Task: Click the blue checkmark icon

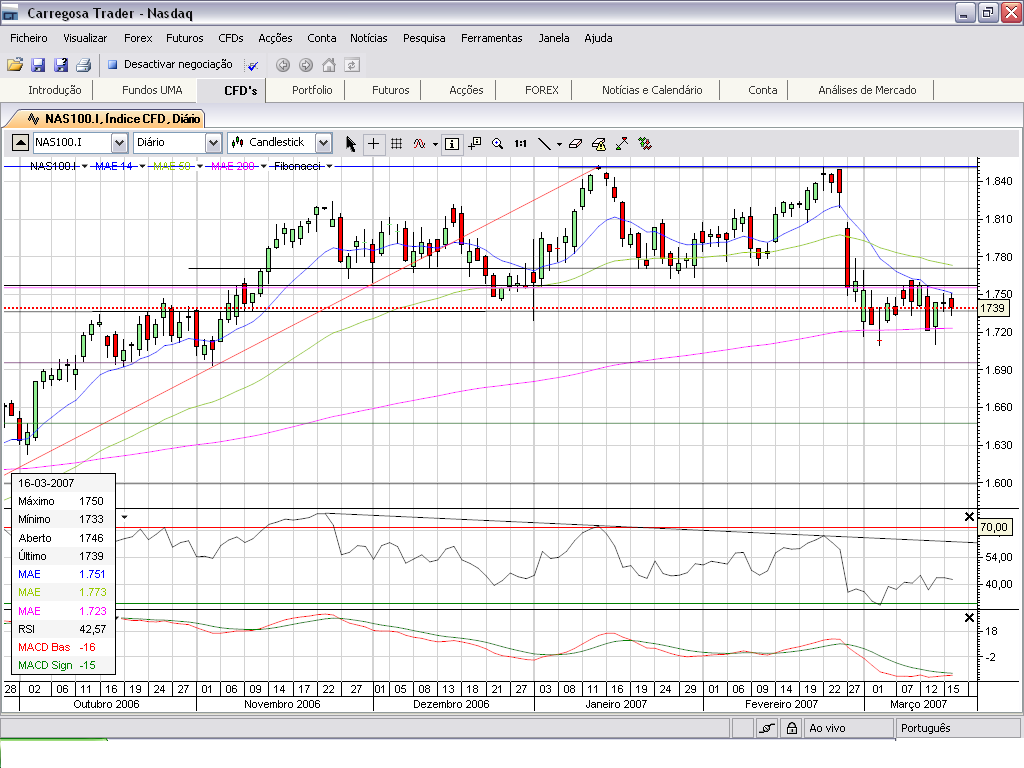Action: pos(252,65)
